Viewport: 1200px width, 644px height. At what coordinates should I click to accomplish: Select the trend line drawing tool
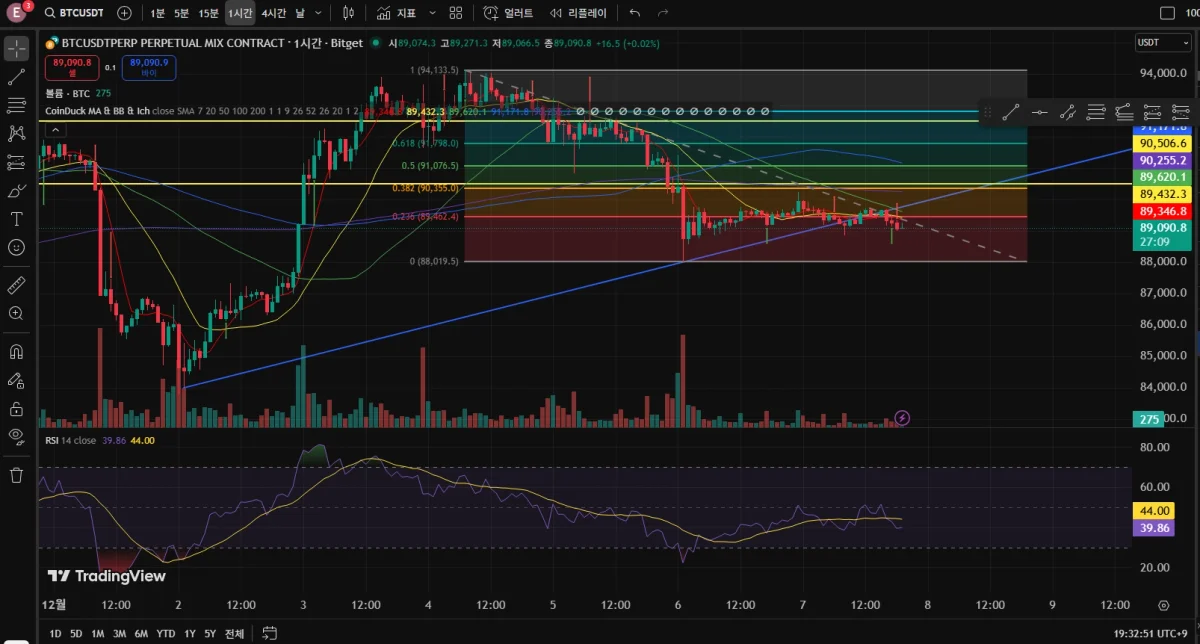point(16,77)
